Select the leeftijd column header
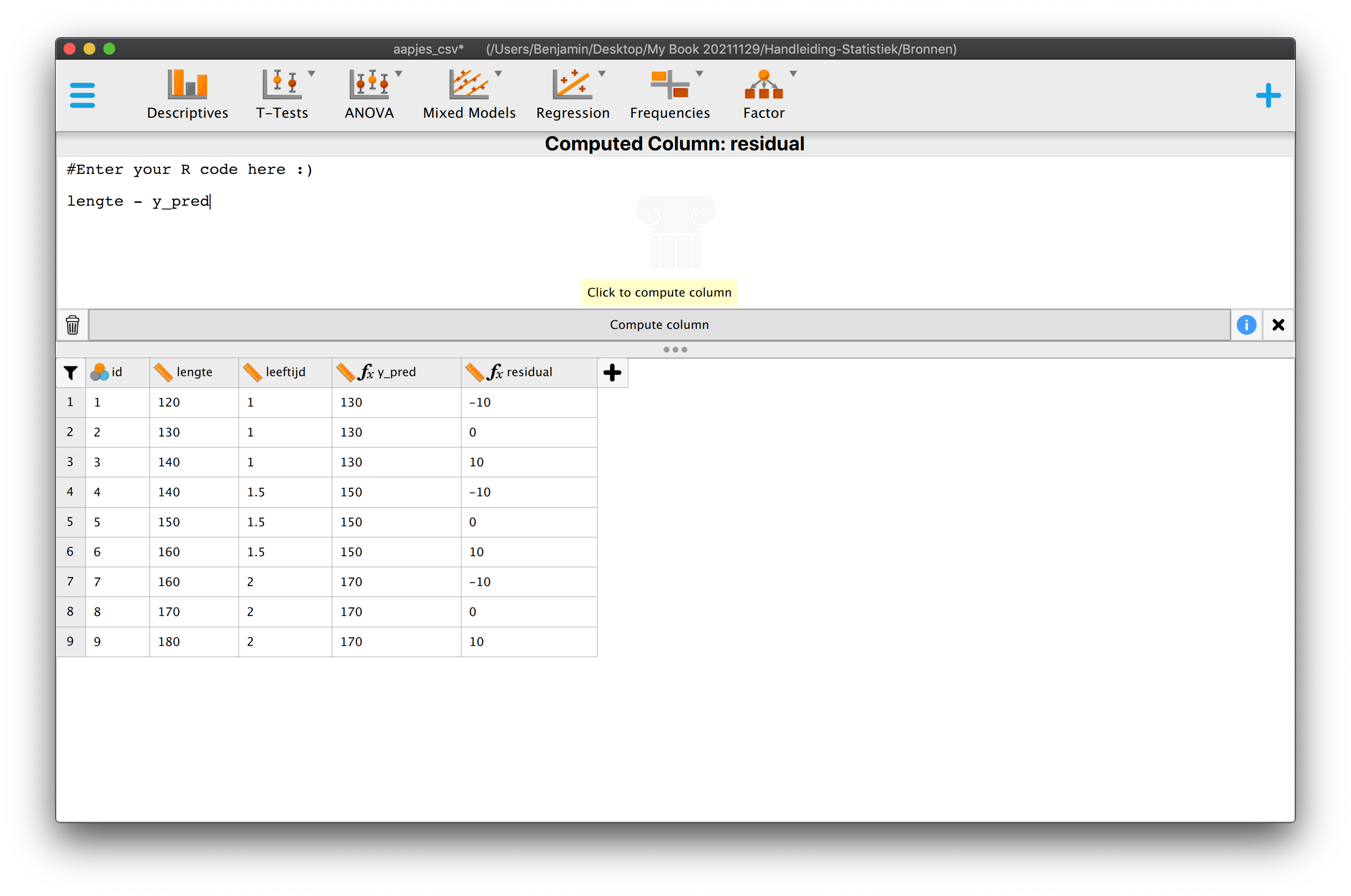The image size is (1351, 896). pyautogui.click(x=285, y=372)
